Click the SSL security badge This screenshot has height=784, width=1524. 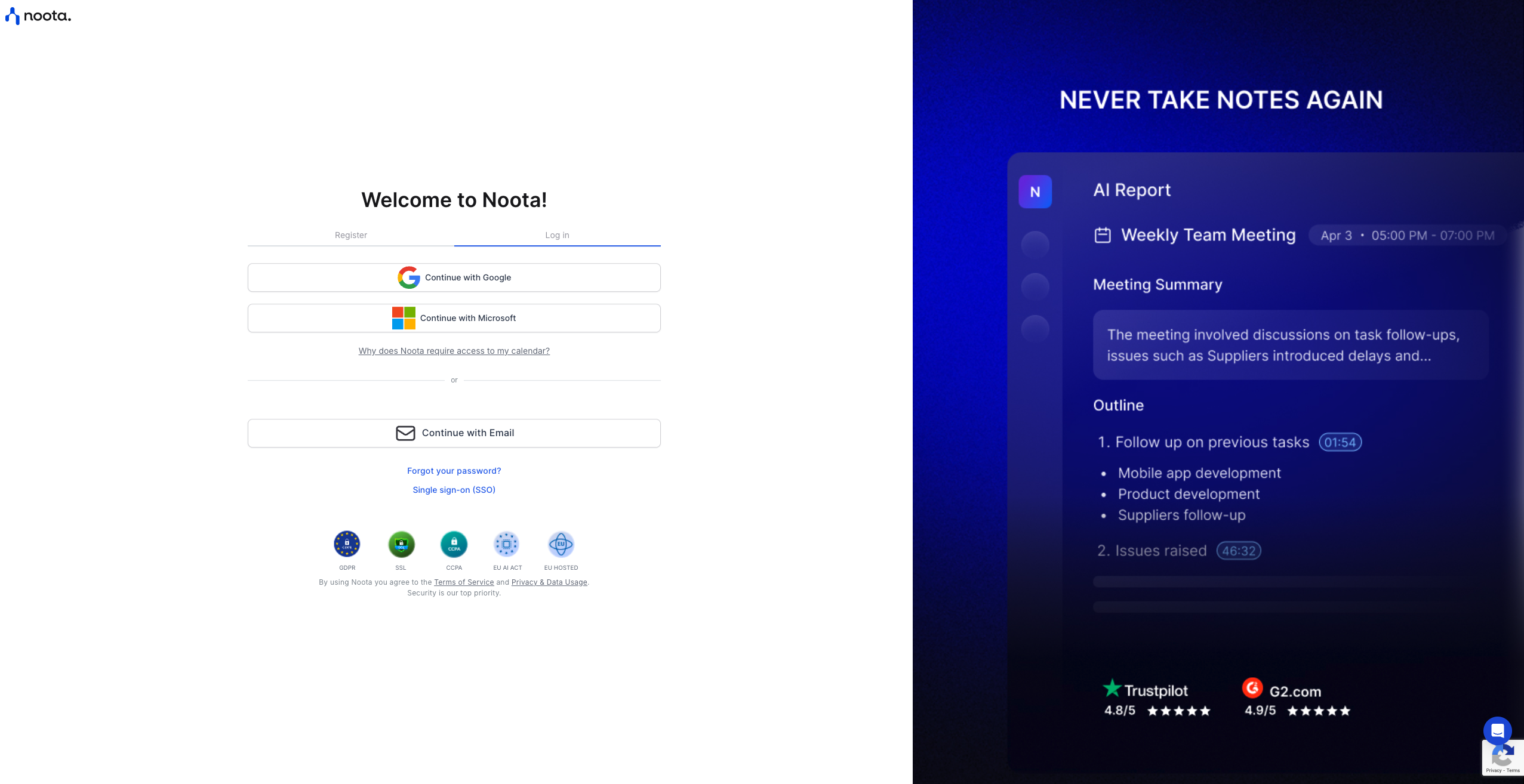(401, 544)
